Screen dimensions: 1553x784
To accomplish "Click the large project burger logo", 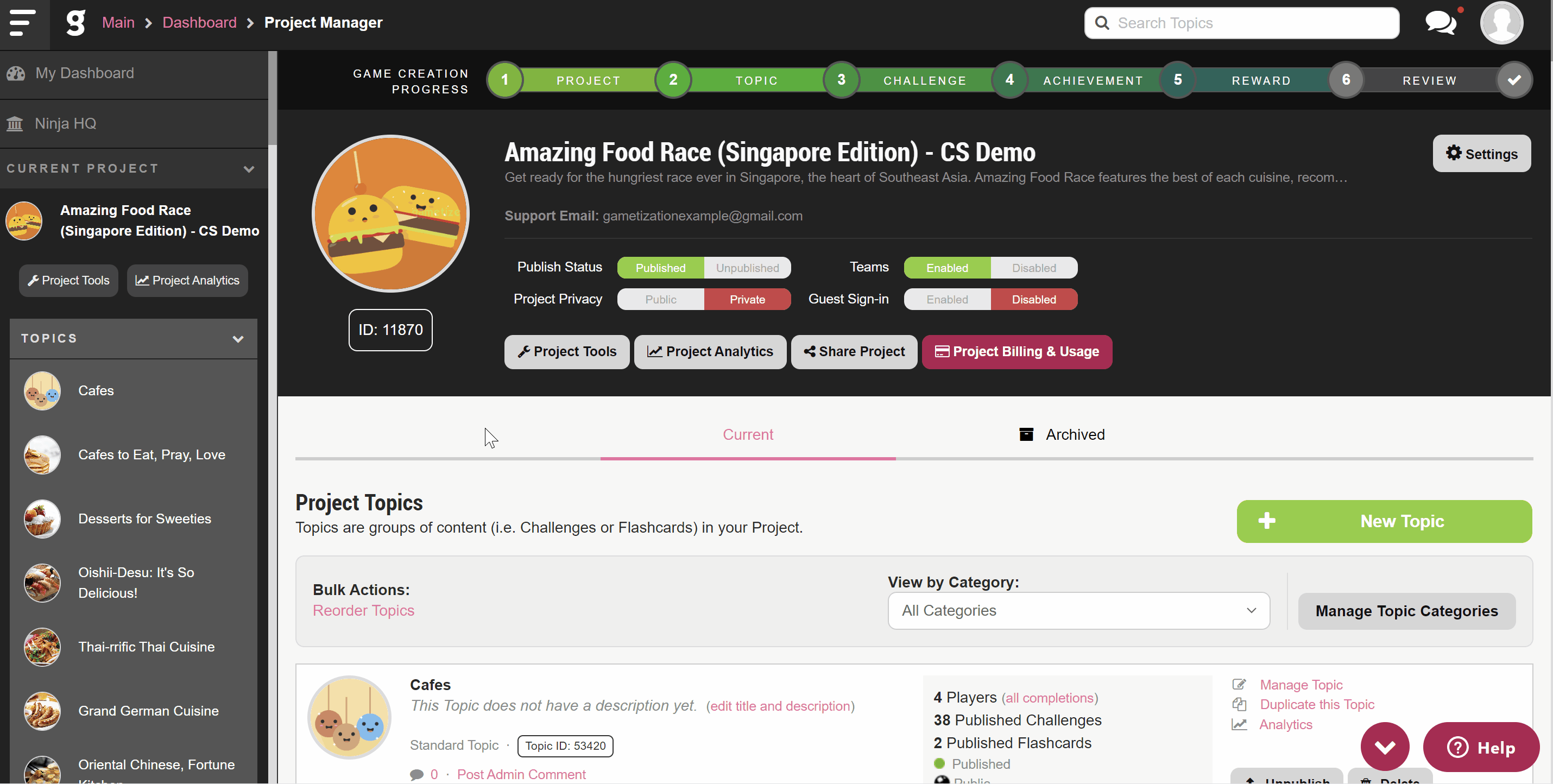I will click(x=390, y=213).
